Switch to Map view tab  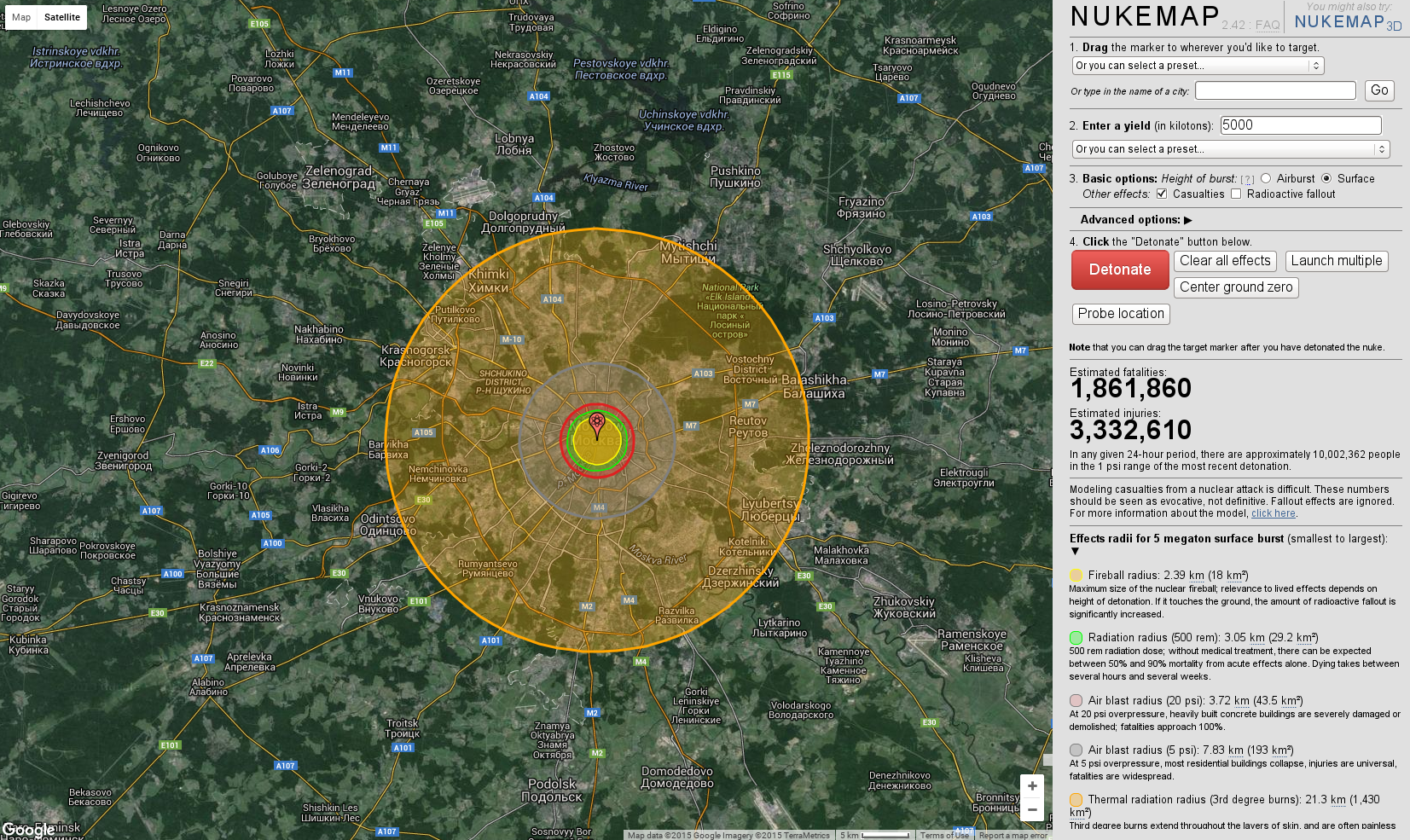pyautogui.click(x=21, y=17)
